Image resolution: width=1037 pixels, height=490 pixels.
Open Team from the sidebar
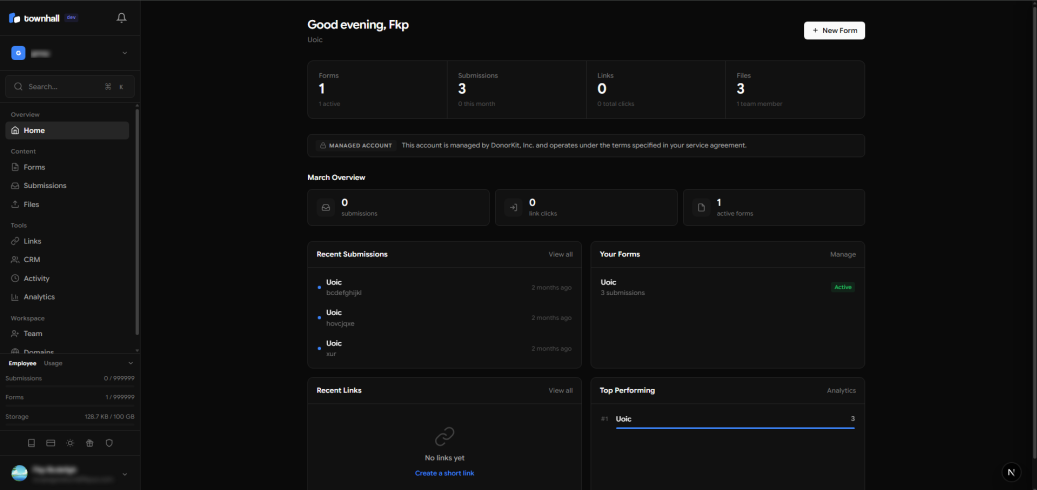[x=67, y=334]
